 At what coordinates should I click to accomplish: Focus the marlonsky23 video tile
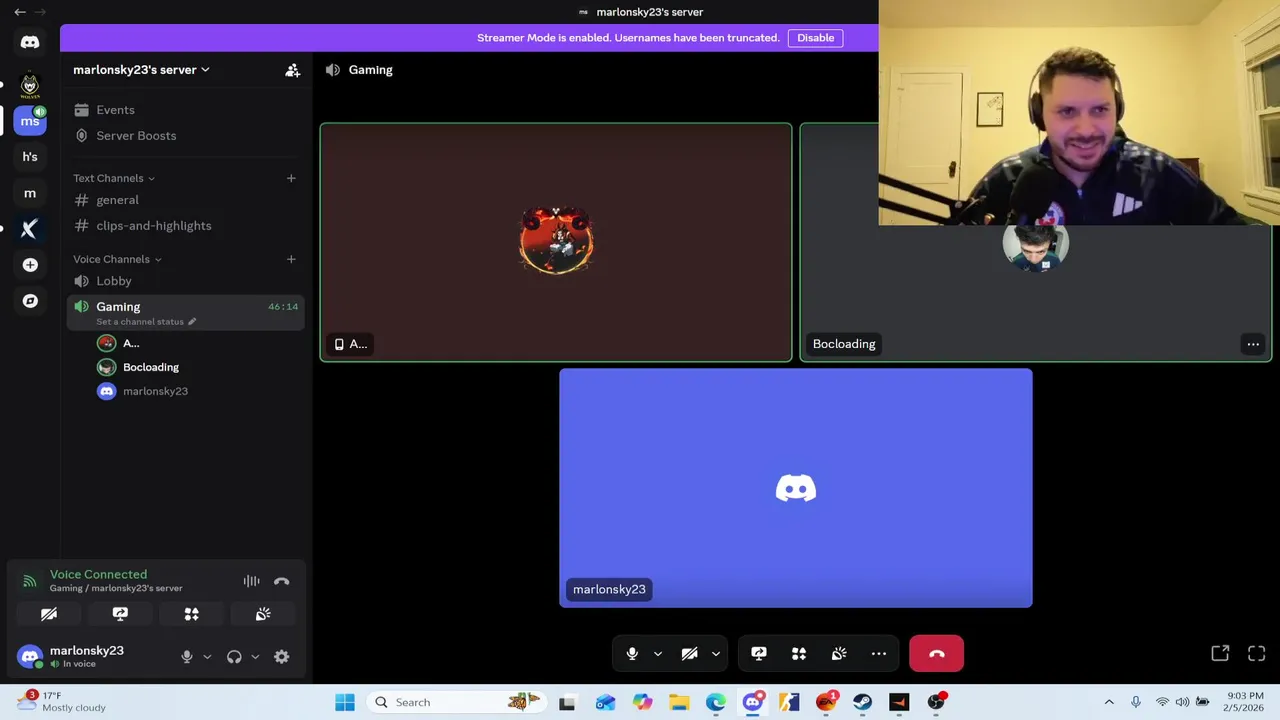(796, 488)
